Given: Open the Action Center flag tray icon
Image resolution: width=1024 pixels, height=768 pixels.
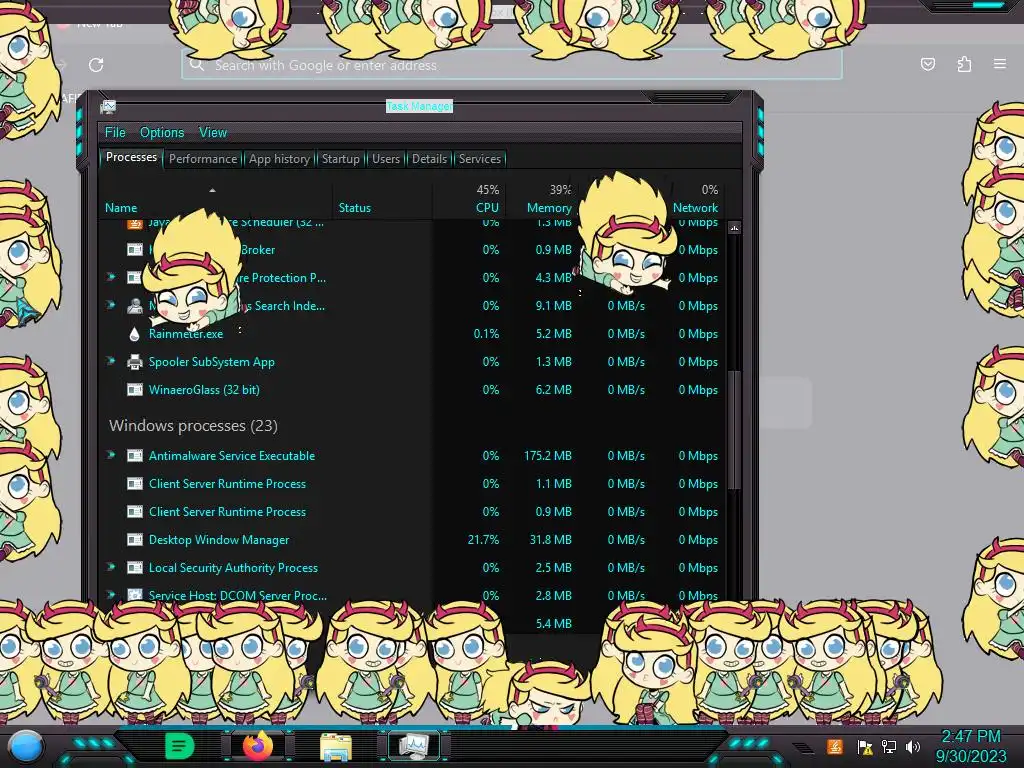Looking at the screenshot, I should click(865, 747).
